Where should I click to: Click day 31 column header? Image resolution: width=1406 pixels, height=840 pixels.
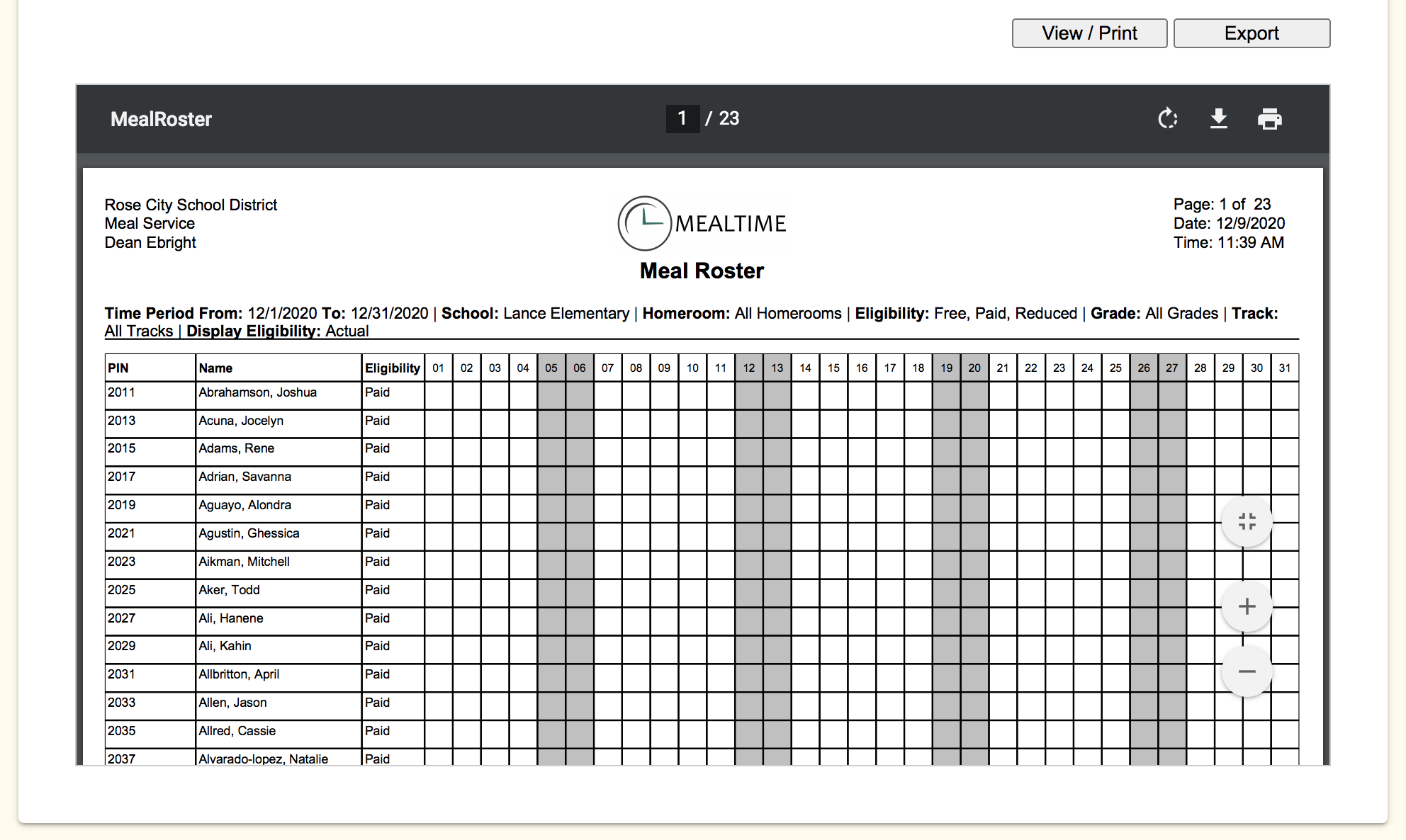click(x=1284, y=368)
